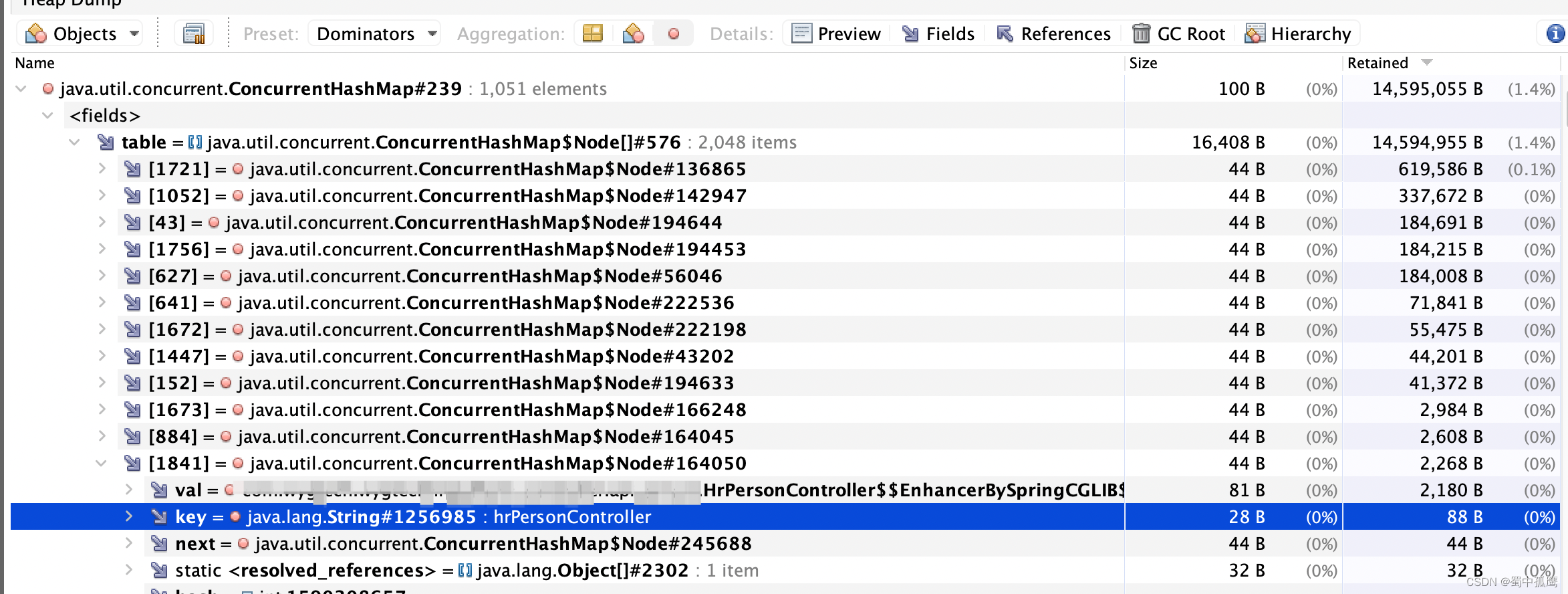Expand the [627] Node#56046 entry
Screen dimensions: 1568x594
(x=102, y=276)
